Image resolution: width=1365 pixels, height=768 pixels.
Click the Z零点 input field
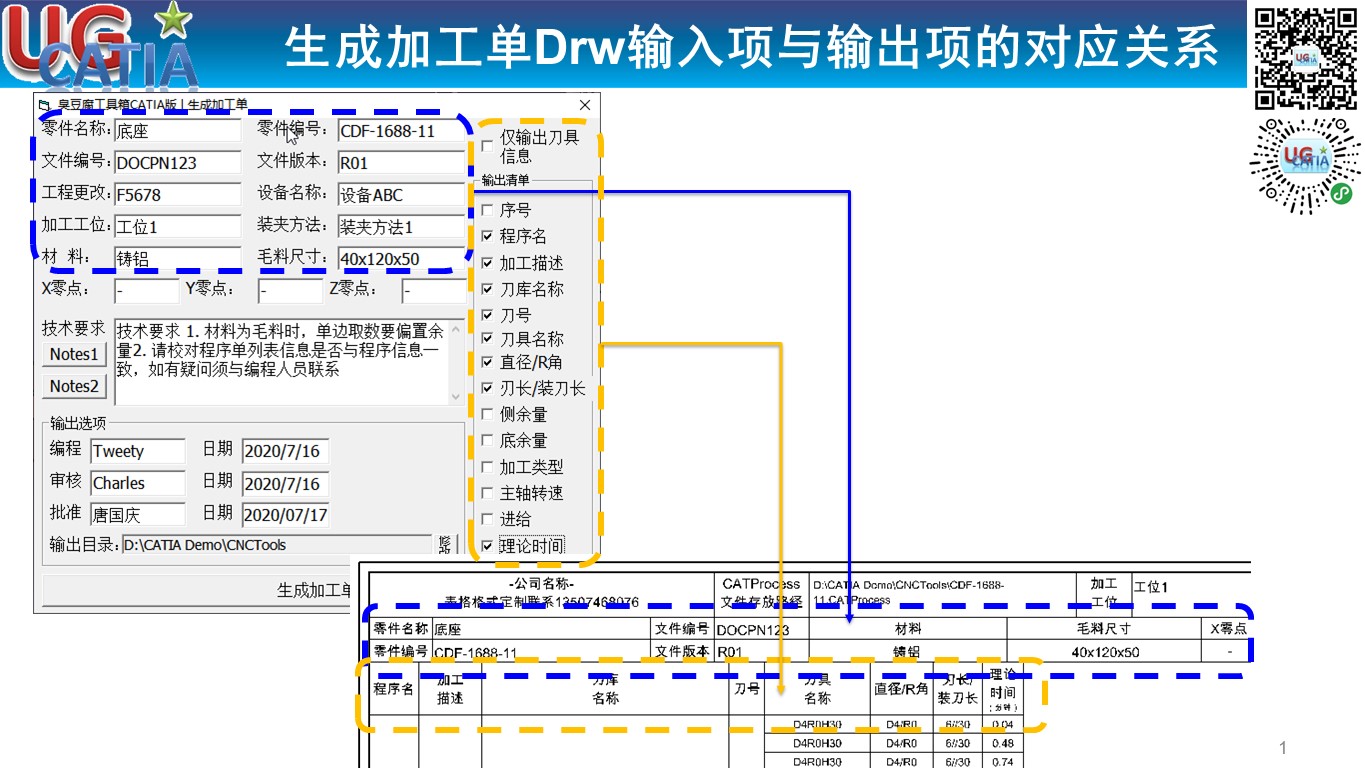click(x=434, y=291)
